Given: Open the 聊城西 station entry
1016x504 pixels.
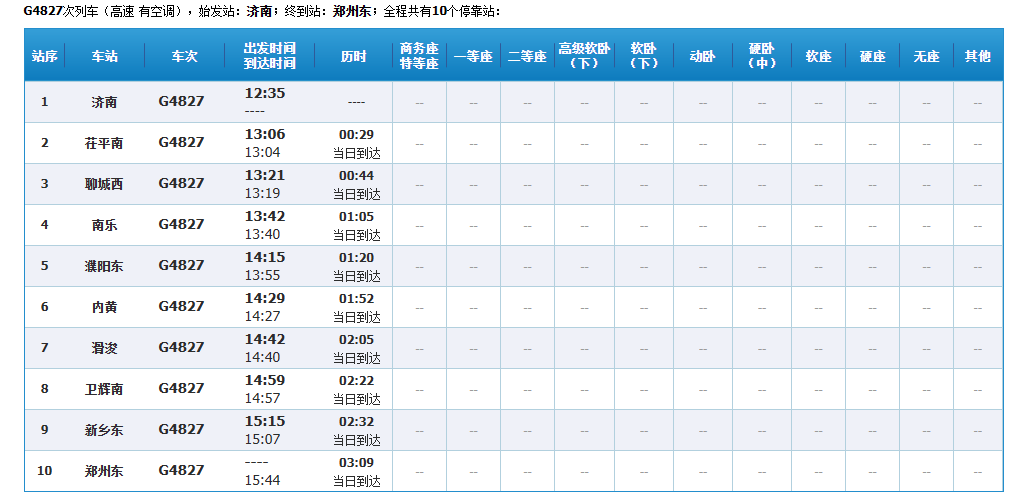Looking at the screenshot, I should tap(104, 184).
